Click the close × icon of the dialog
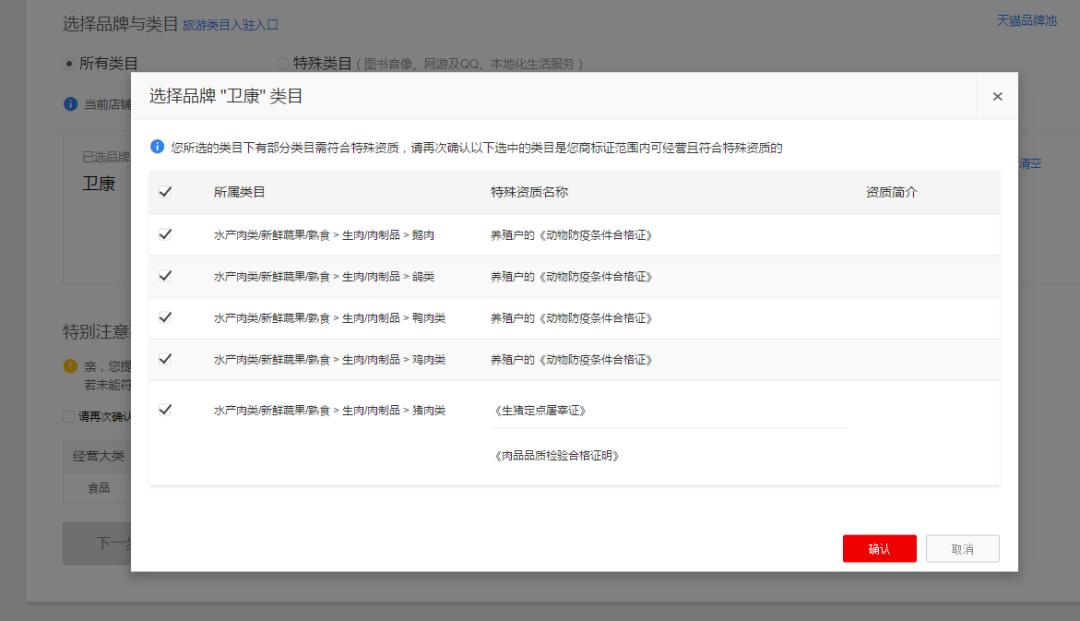The width and height of the screenshot is (1080, 621). click(997, 96)
